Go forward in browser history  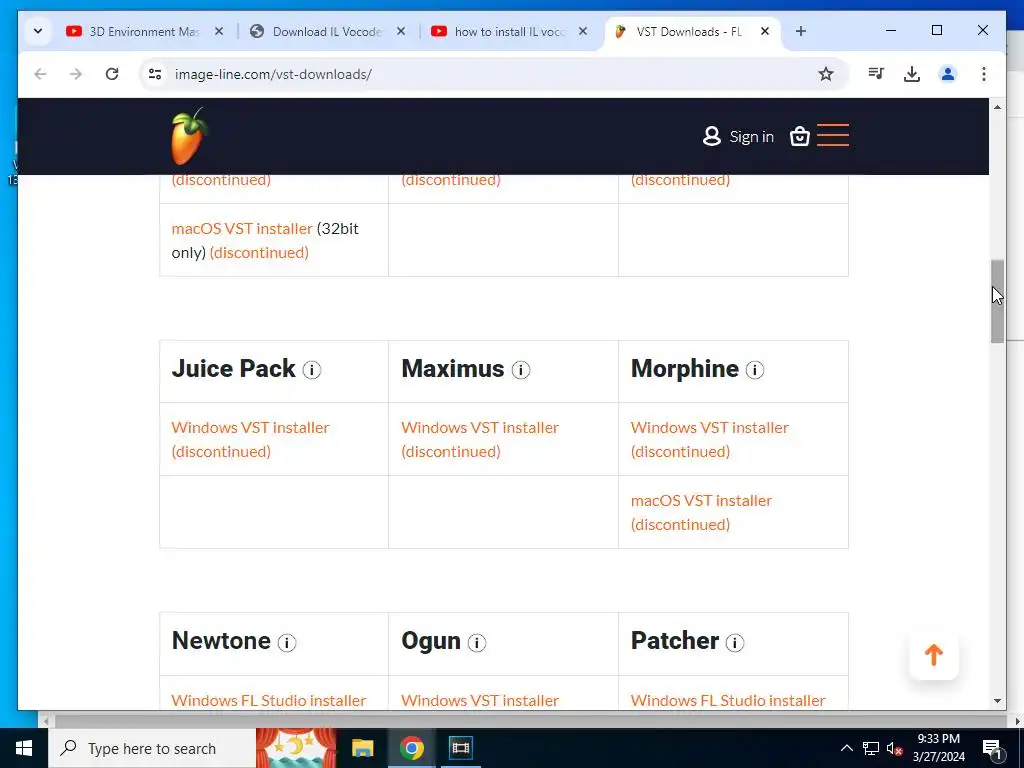(76, 74)
